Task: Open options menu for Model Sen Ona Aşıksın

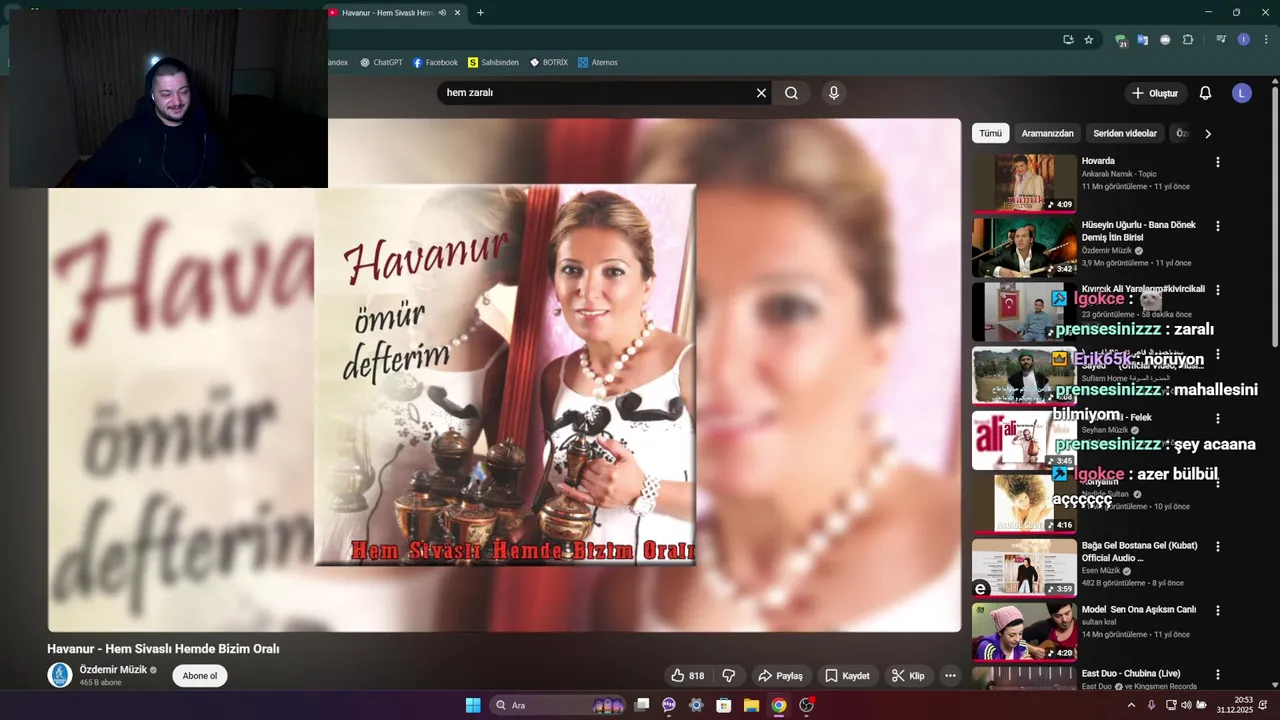Action: pos(1218,610)
